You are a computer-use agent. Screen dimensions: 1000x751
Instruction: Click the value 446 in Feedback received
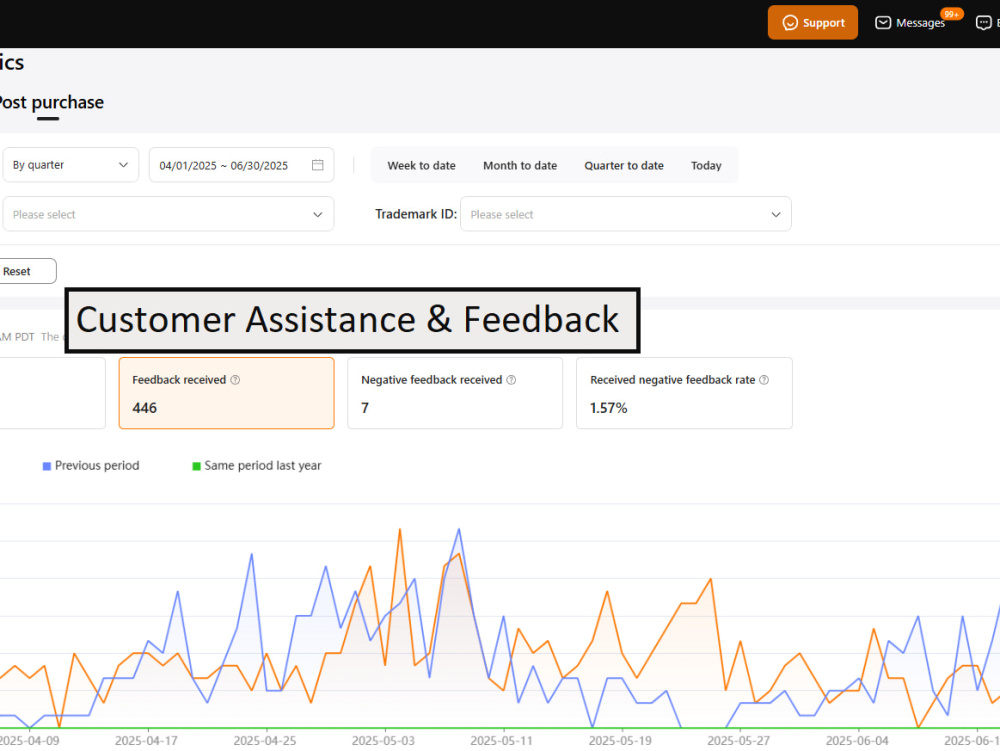144,408
